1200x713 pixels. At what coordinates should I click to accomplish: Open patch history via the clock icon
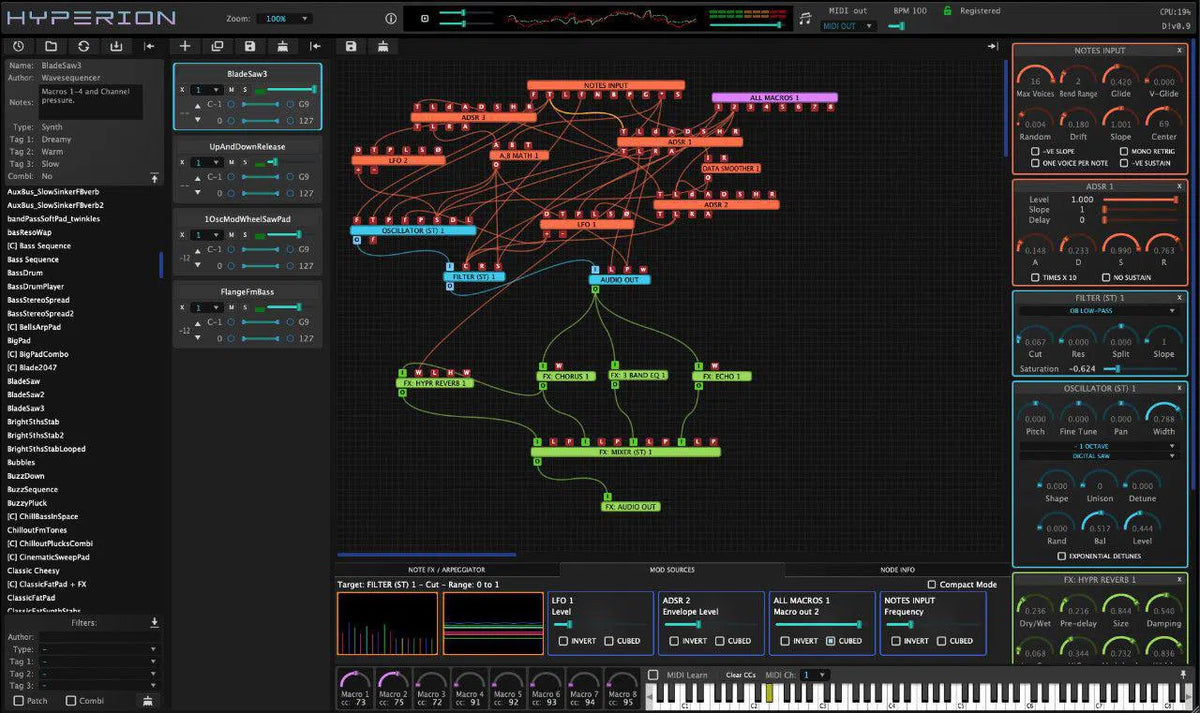click(18, 46)
